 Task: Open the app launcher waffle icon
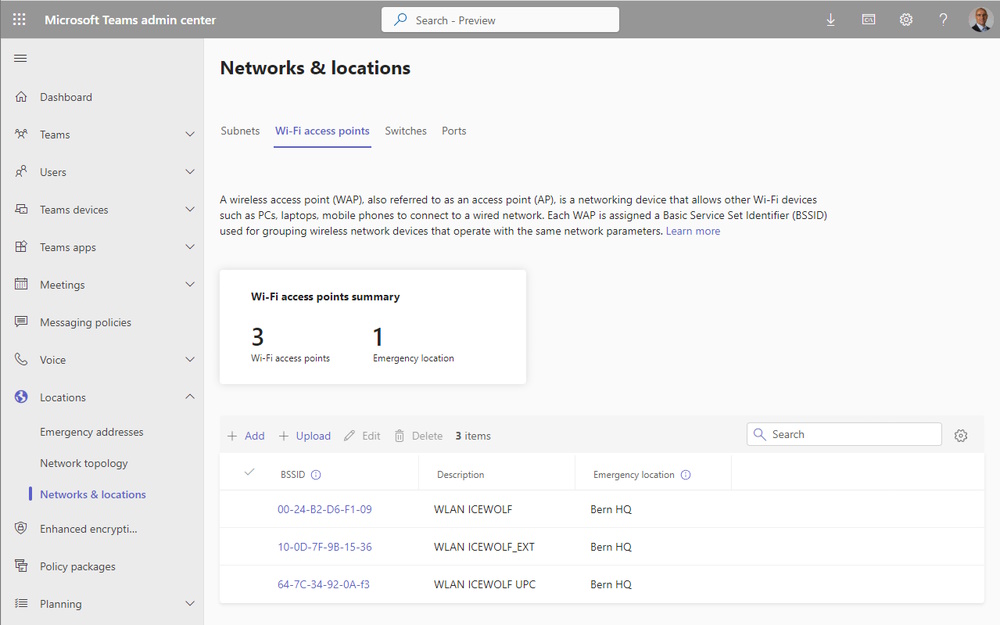pyautogui.click(x=19, y=20)
